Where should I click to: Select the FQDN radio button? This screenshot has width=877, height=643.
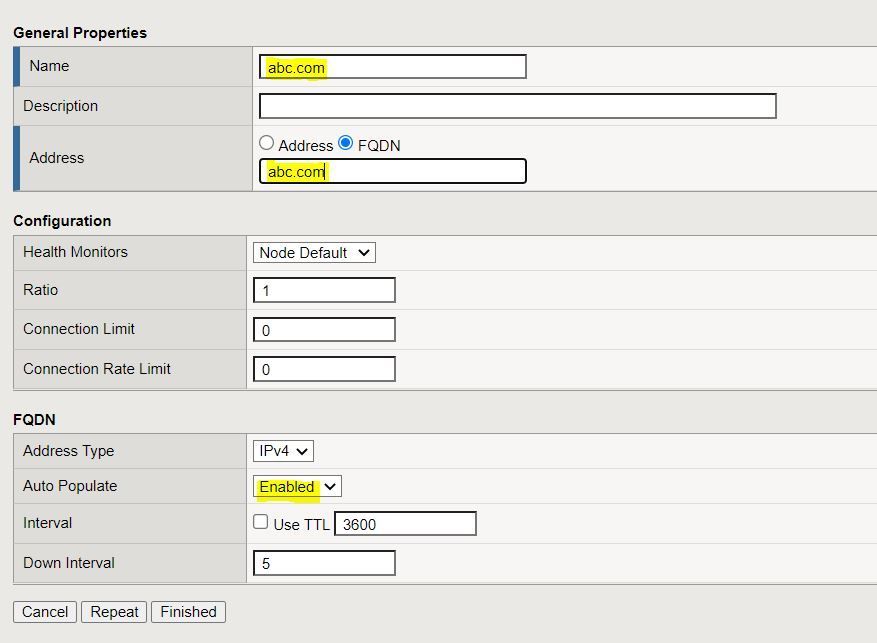tap(346, 144)
